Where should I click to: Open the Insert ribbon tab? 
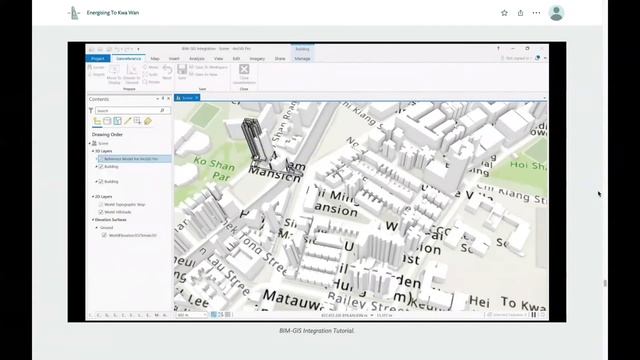tap(174, 59)
